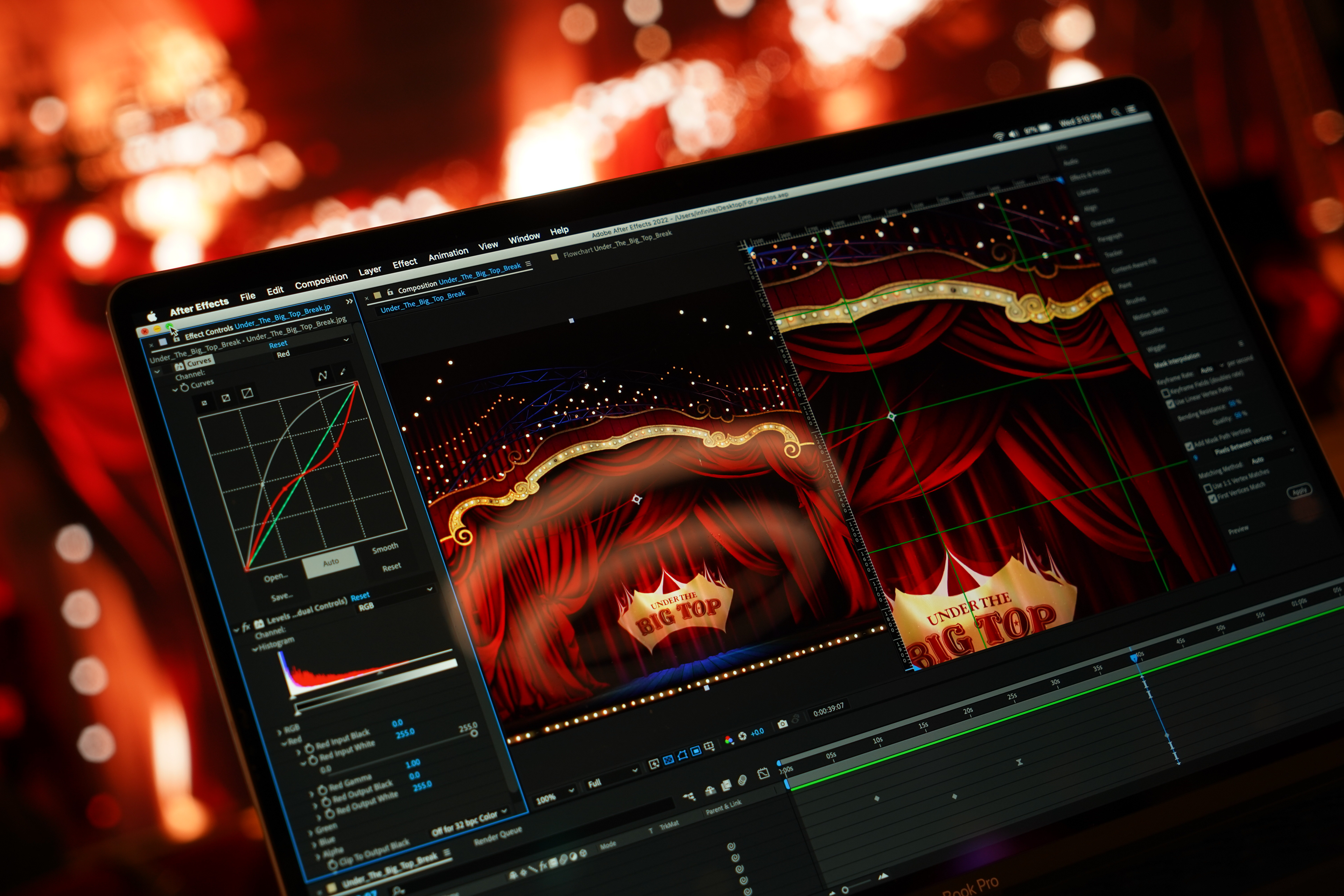This screenshot has width=1344, height=896.
Task: Collapse the Curves property twirl arrow
Action: (175, 390)
